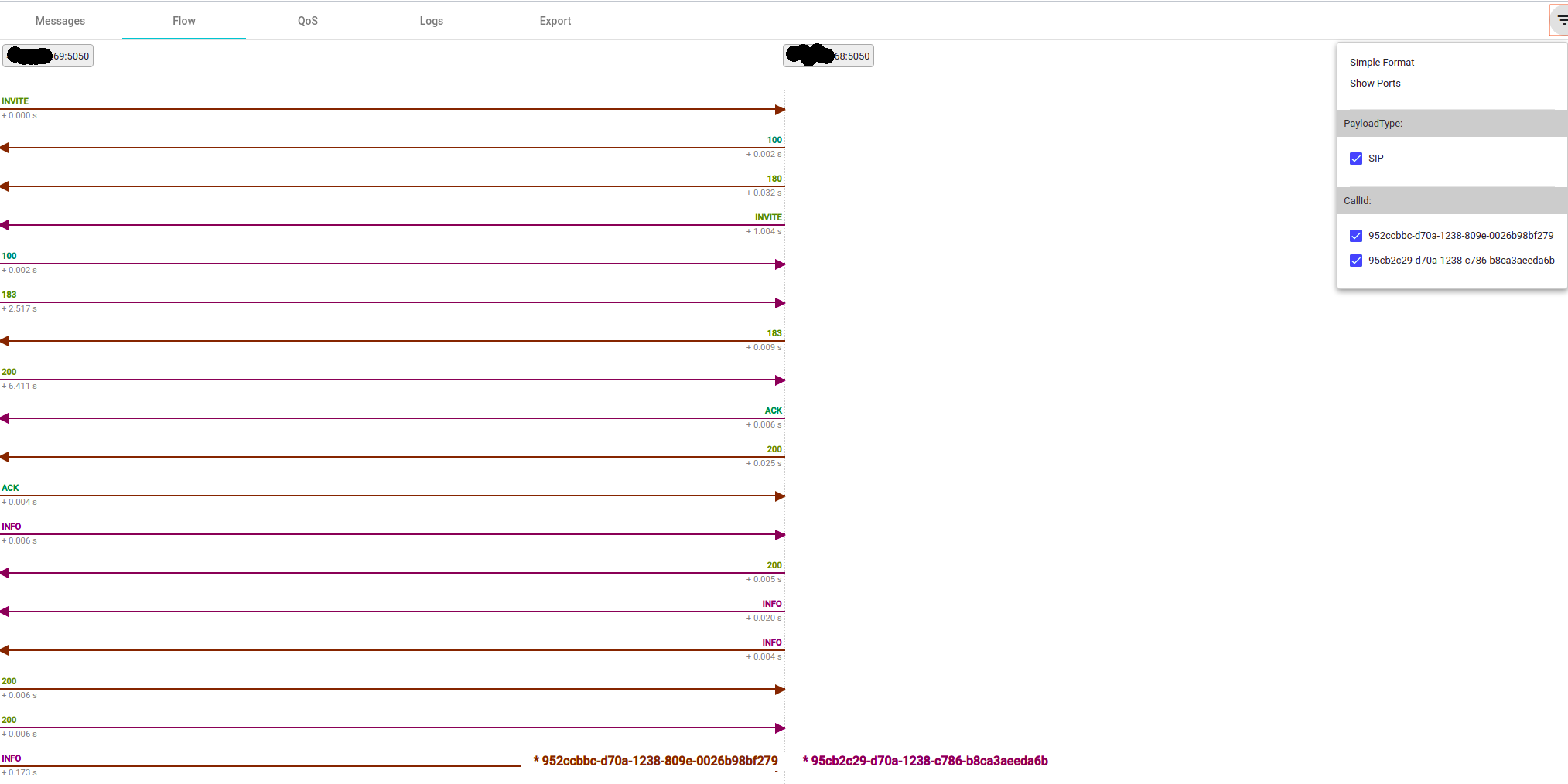Select the Flow tab
This screenshot has height=784, width=1568.
click(183, 21)
